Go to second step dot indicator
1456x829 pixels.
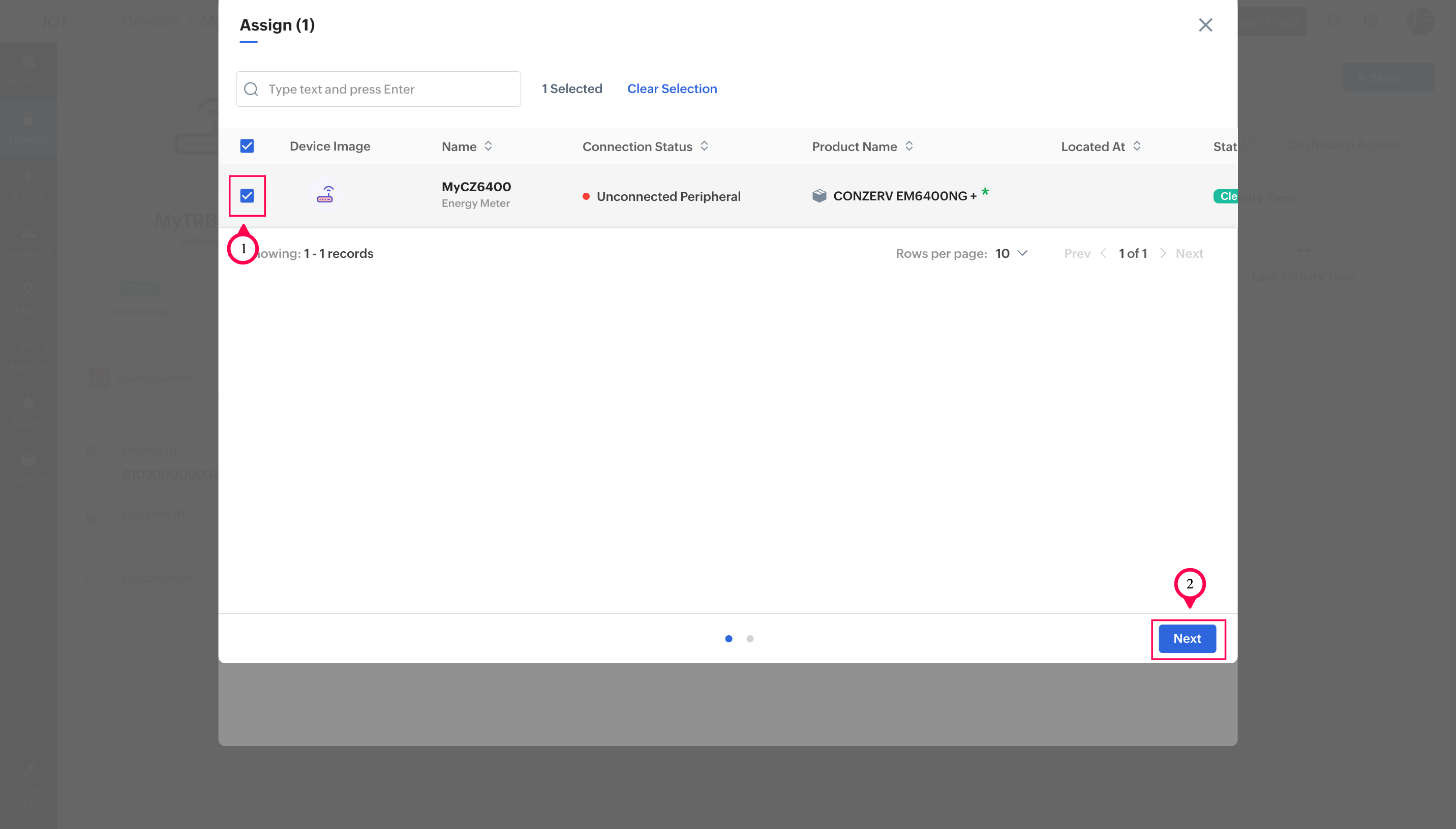click(x=750, y=639)
